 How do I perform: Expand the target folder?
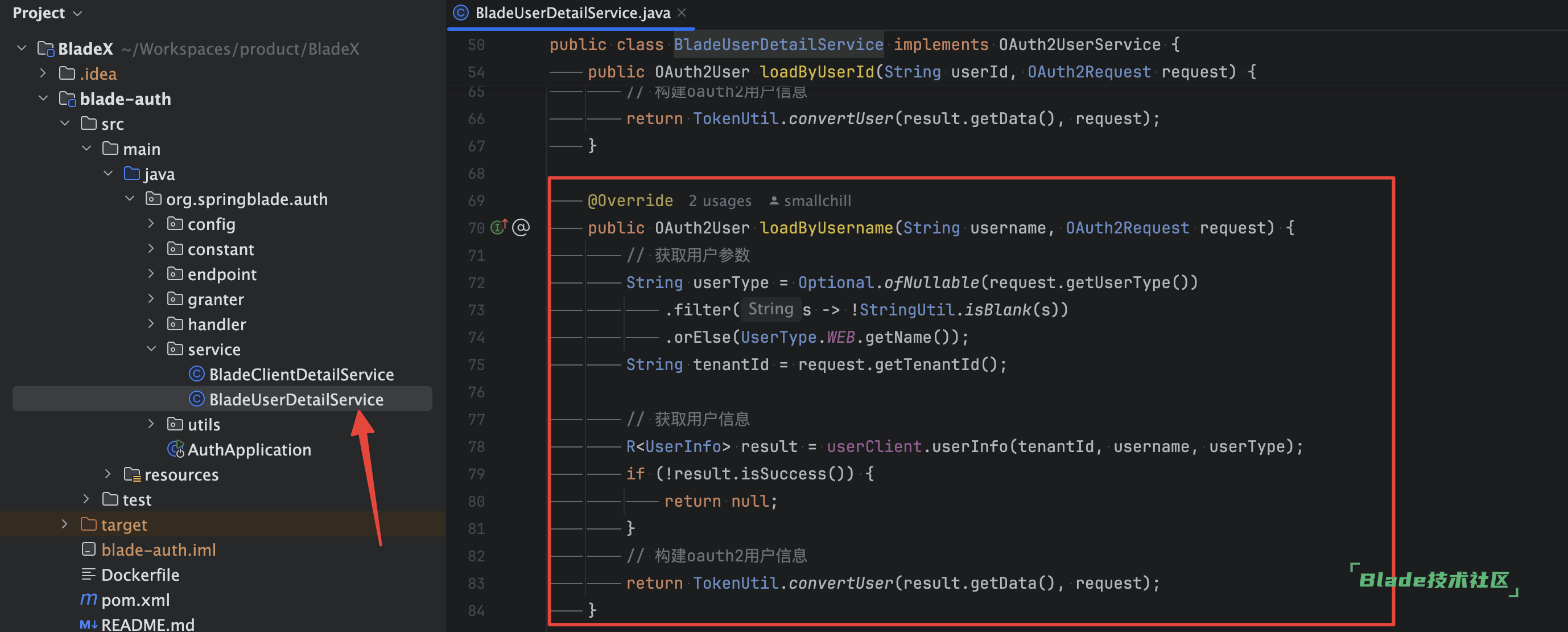click(65, 524)
